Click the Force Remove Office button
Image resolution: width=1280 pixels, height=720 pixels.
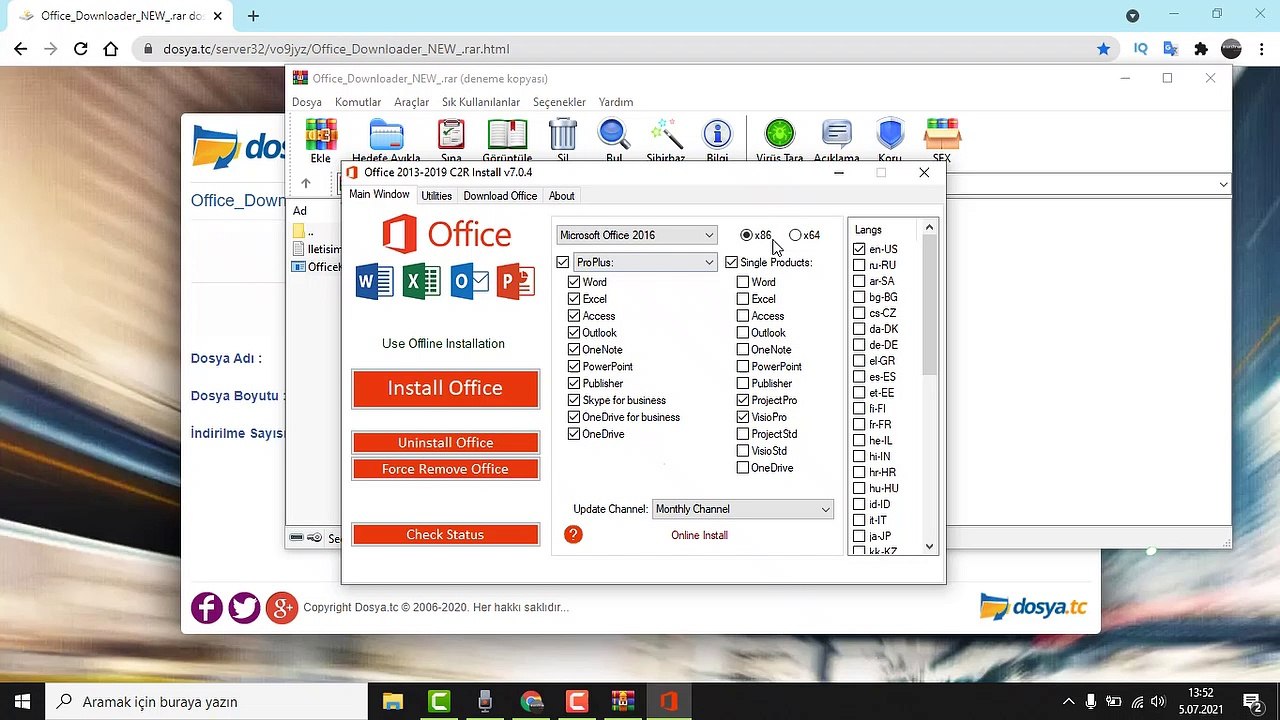click(x=445, y=469)
